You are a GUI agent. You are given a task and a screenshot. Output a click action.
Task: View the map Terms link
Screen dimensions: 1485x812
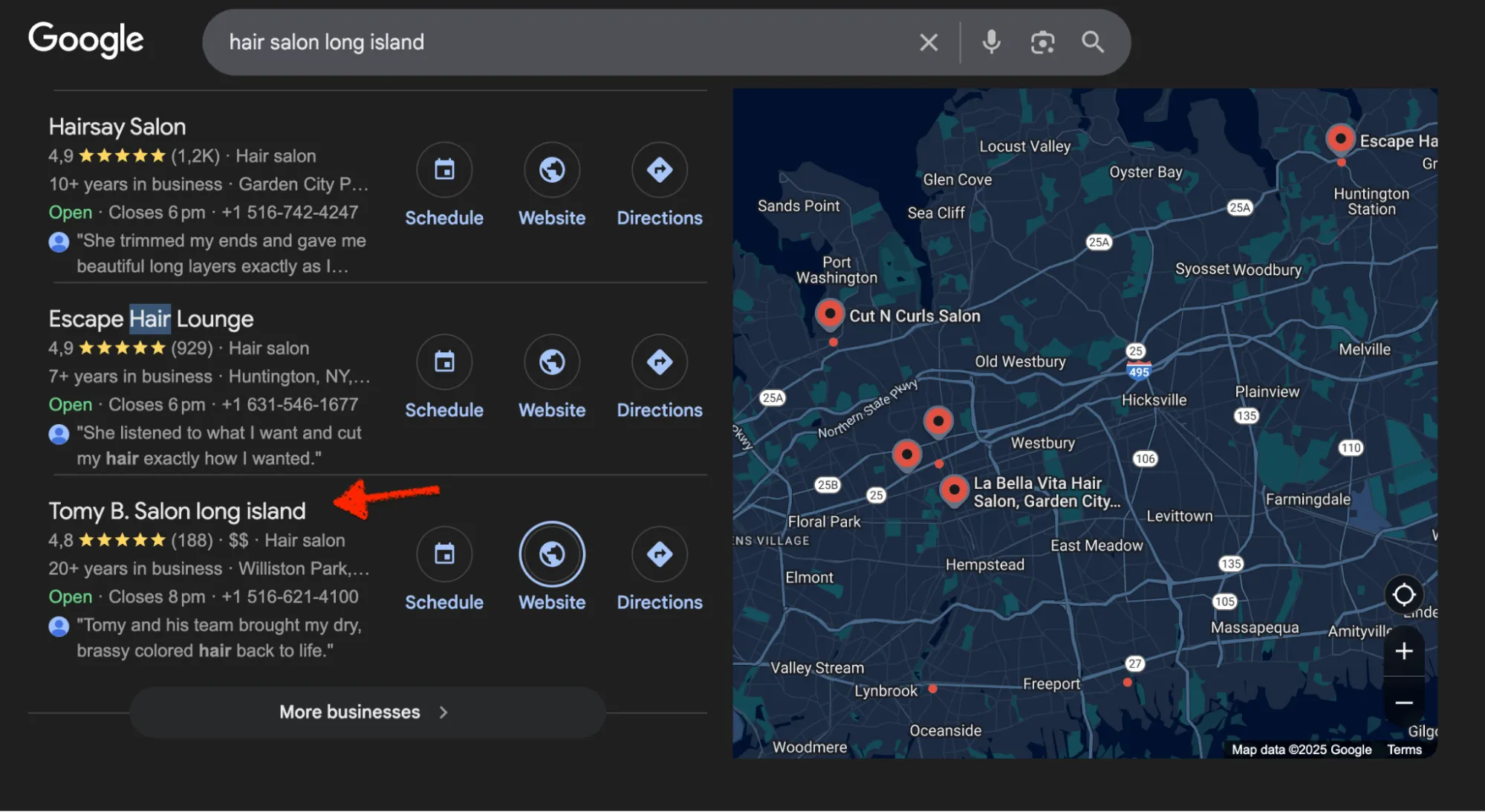(x=1404, y=750)
